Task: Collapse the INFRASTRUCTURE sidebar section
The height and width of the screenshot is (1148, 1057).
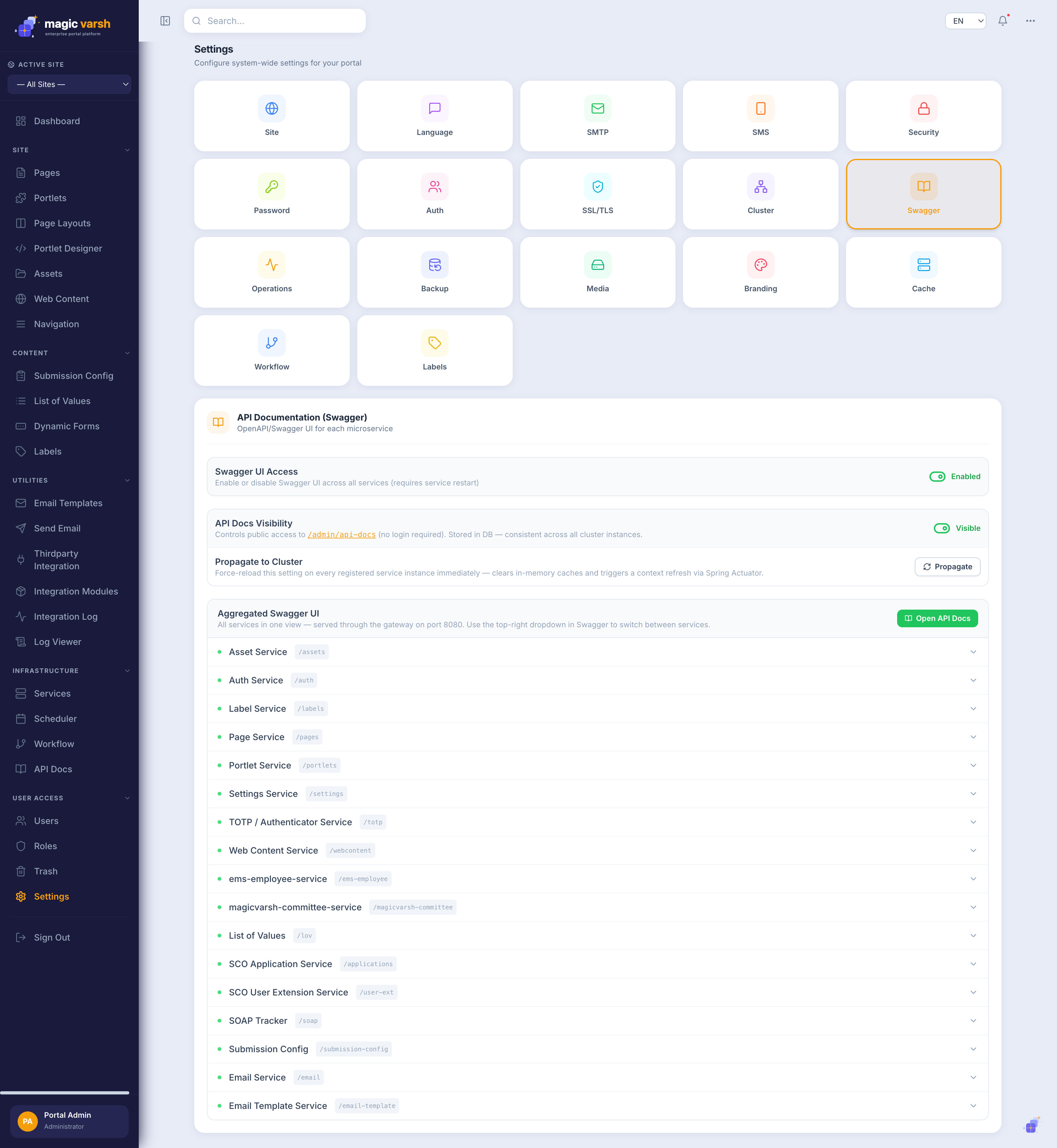Action: click(x=127, y=671)
